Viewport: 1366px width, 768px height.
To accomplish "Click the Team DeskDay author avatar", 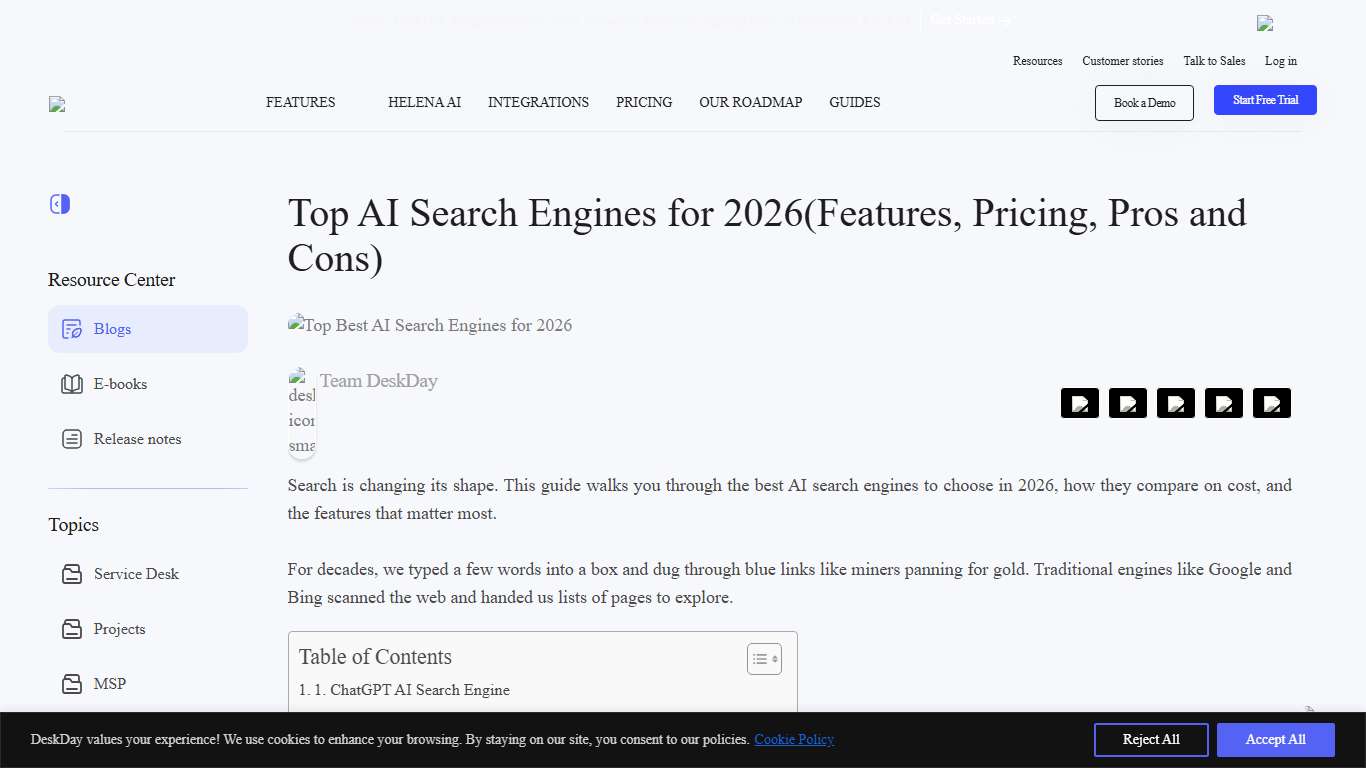I will (x=302, y=412).
